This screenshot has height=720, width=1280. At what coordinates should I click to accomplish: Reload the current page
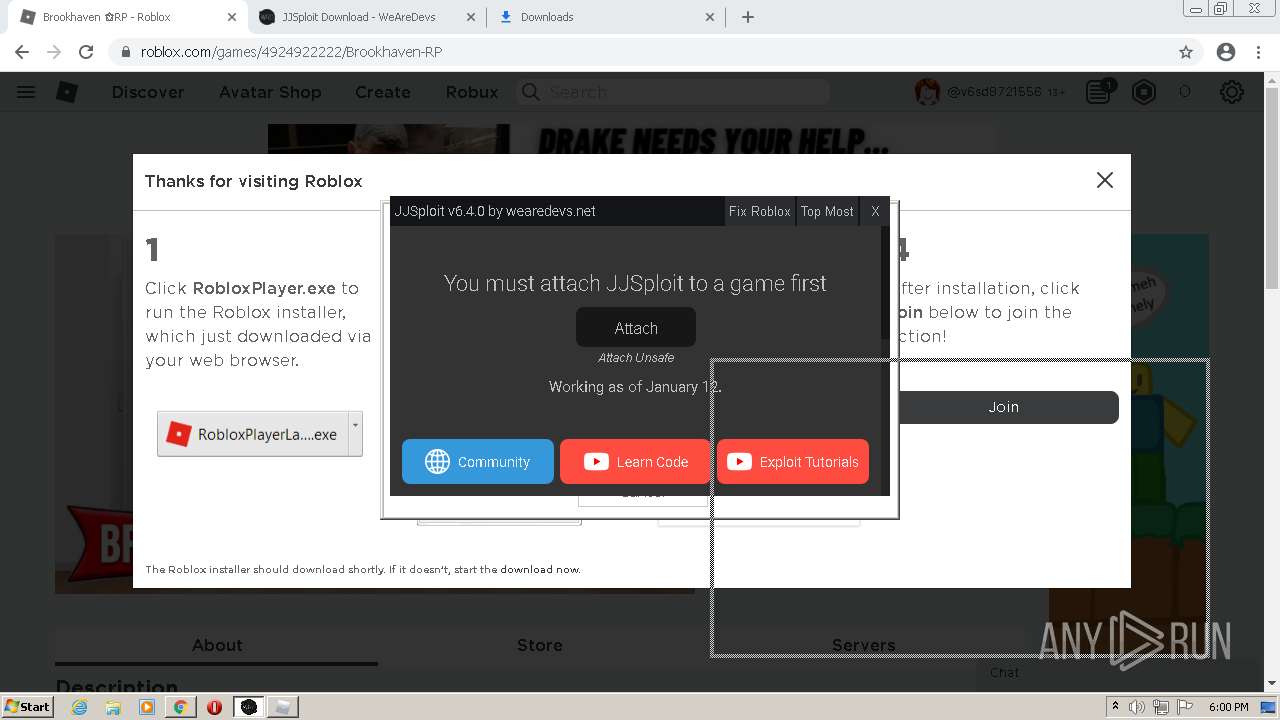point(86,52)
